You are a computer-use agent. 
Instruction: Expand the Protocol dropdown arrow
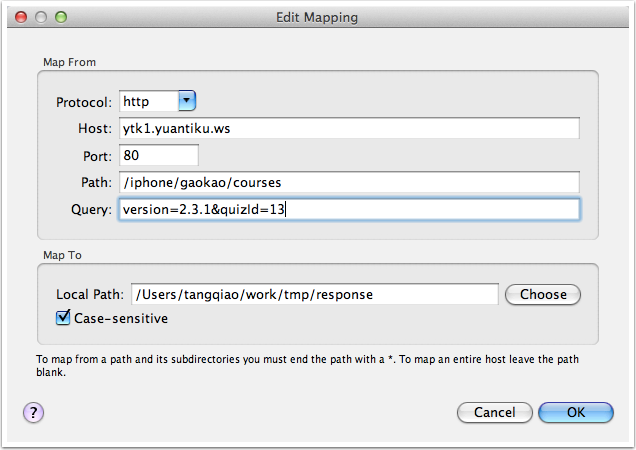coord(187,101)
